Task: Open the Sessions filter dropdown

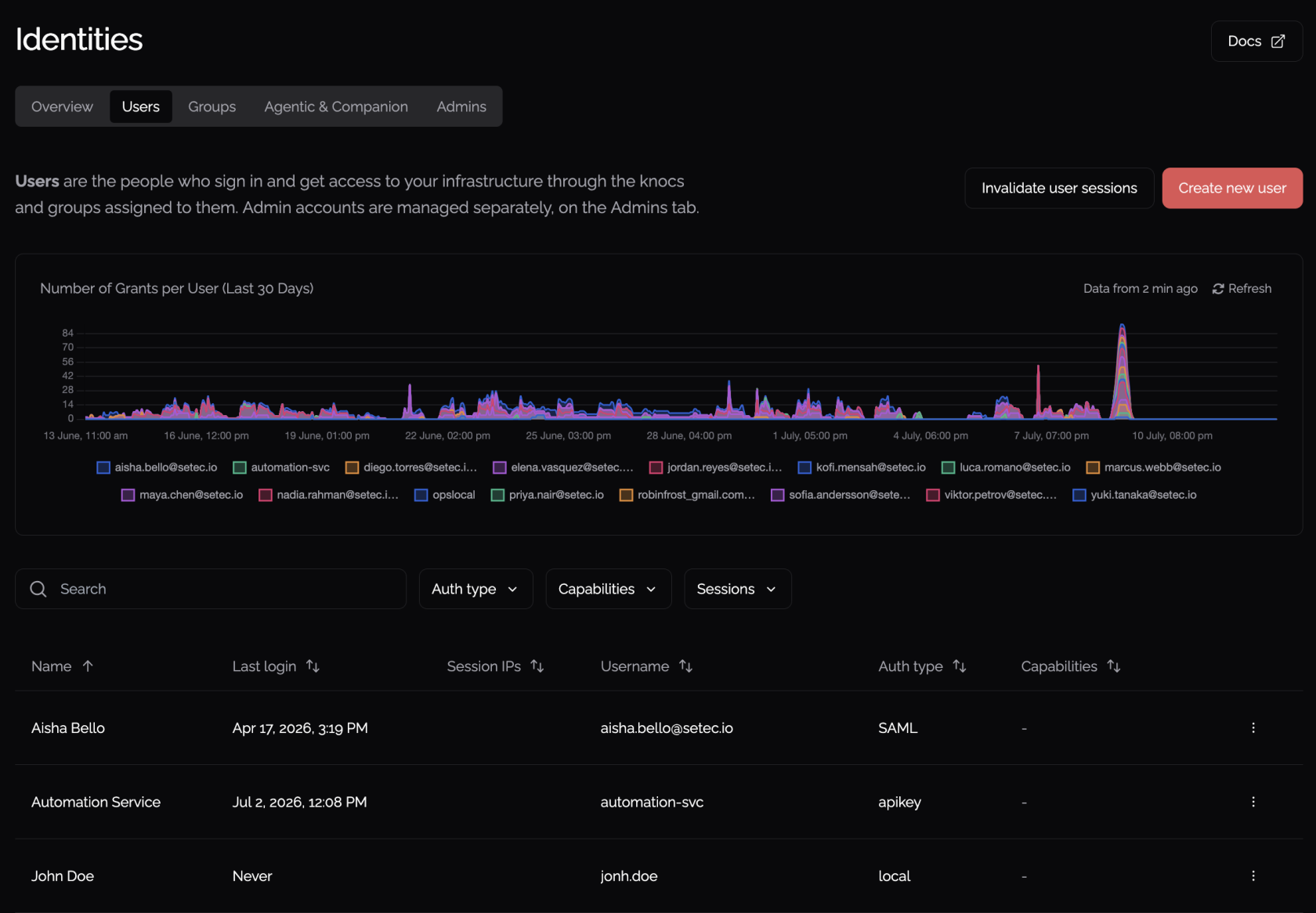Action: pos(737,589)
